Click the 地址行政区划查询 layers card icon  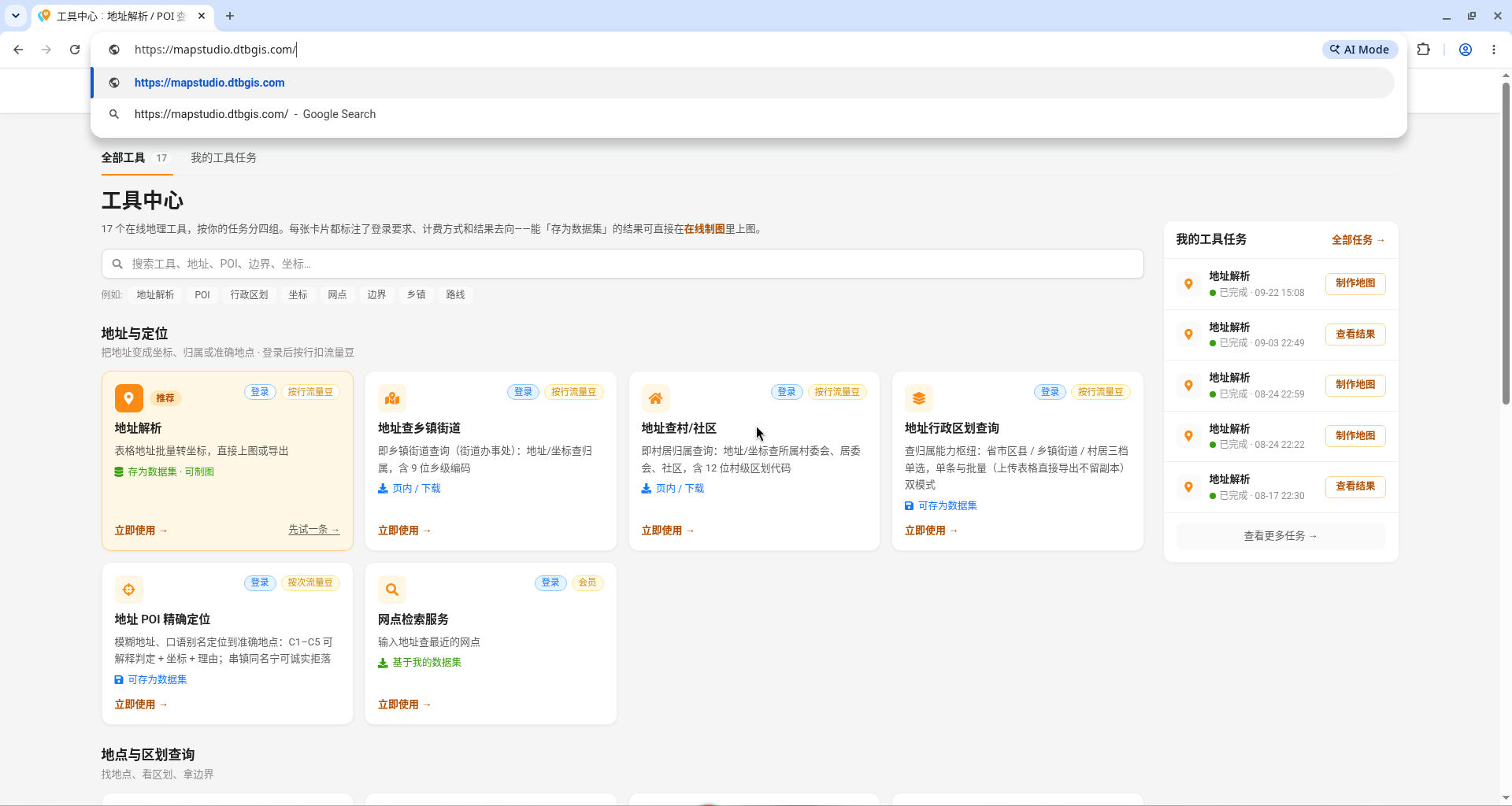[919, 398]
